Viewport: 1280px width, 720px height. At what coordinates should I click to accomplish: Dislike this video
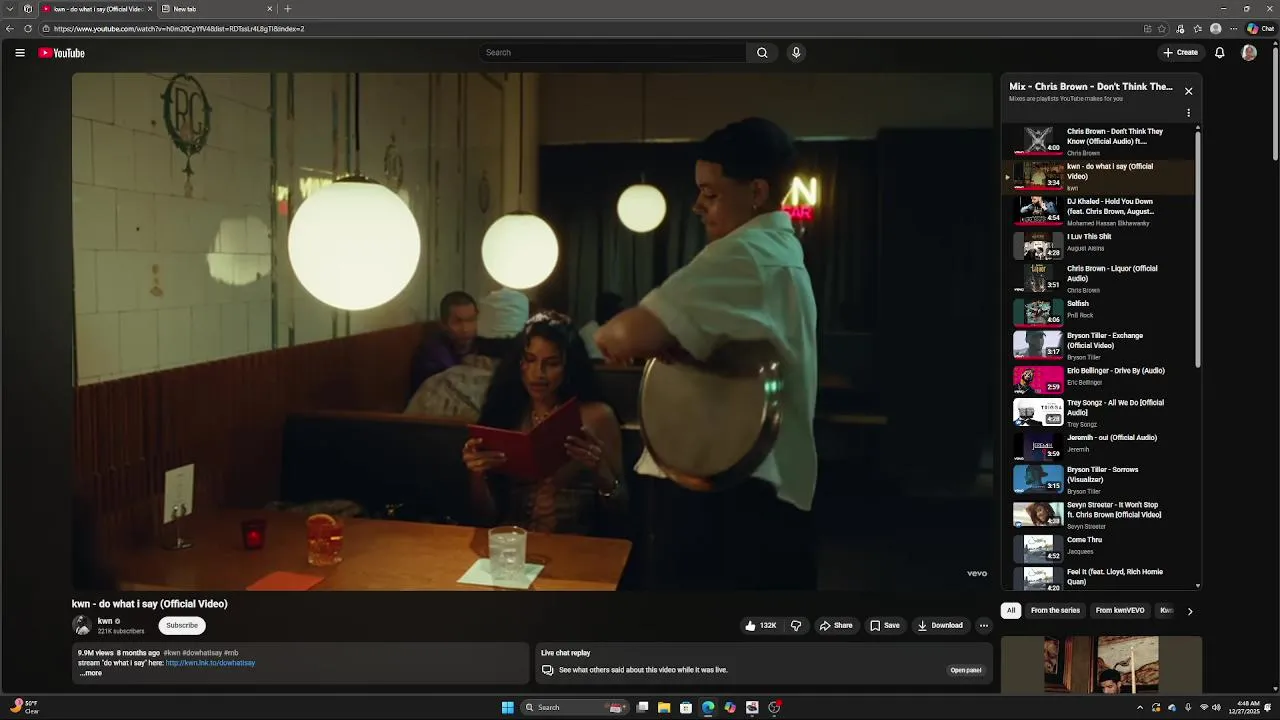796,626
